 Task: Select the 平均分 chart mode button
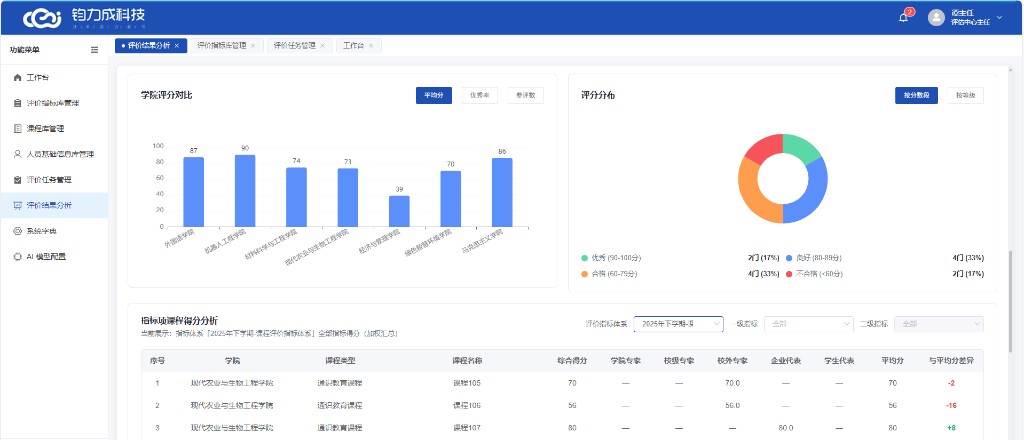pos(434,95)
